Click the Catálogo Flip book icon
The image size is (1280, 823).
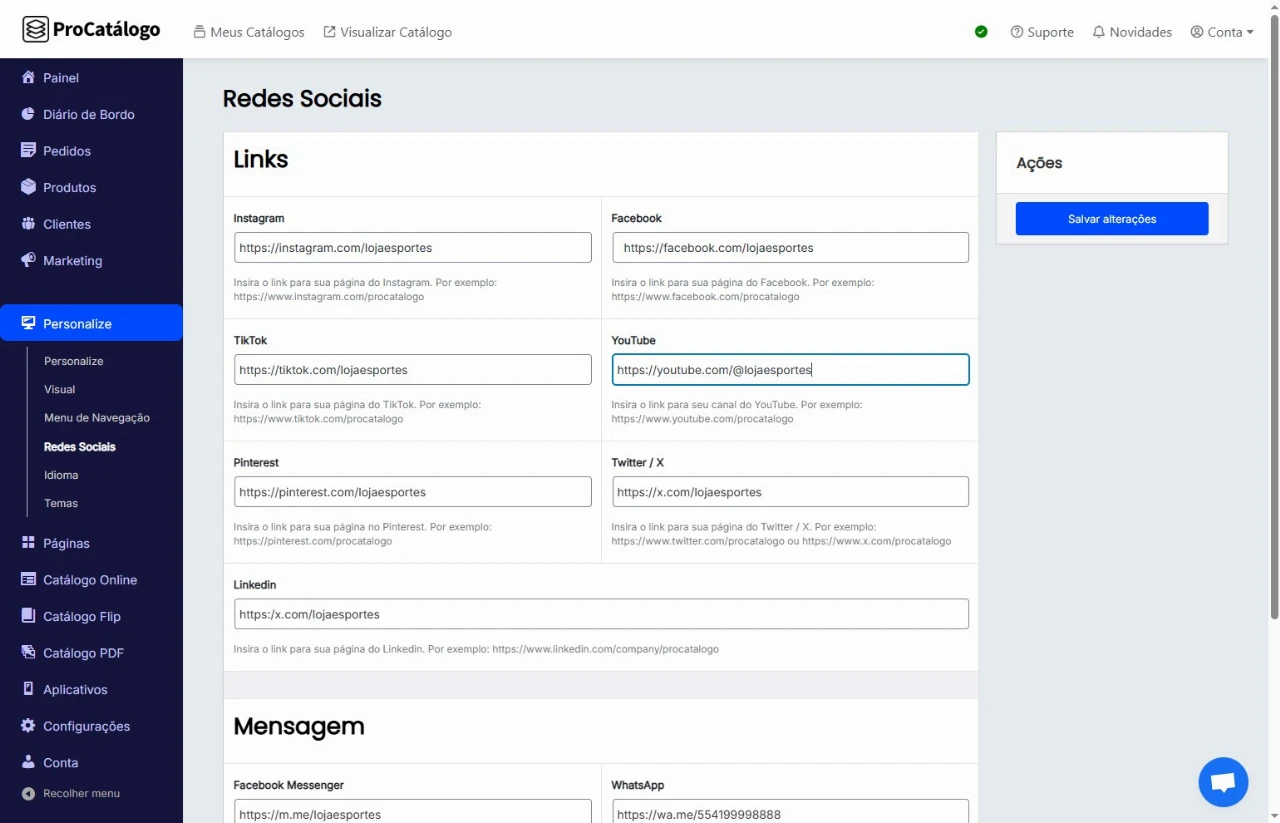pos(28,616)
